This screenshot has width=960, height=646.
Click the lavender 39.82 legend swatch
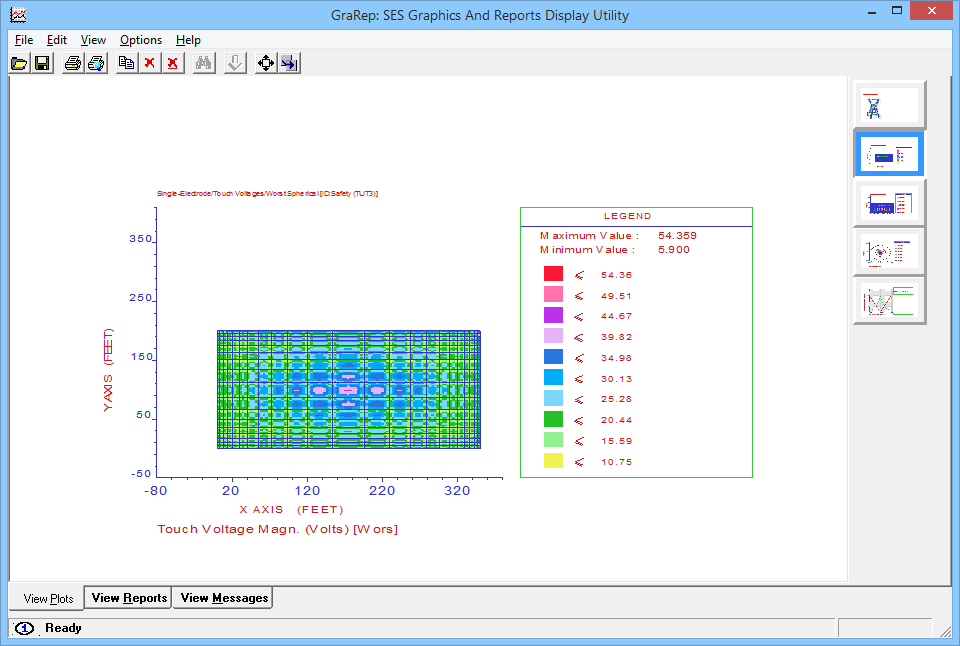coord(553,336)
